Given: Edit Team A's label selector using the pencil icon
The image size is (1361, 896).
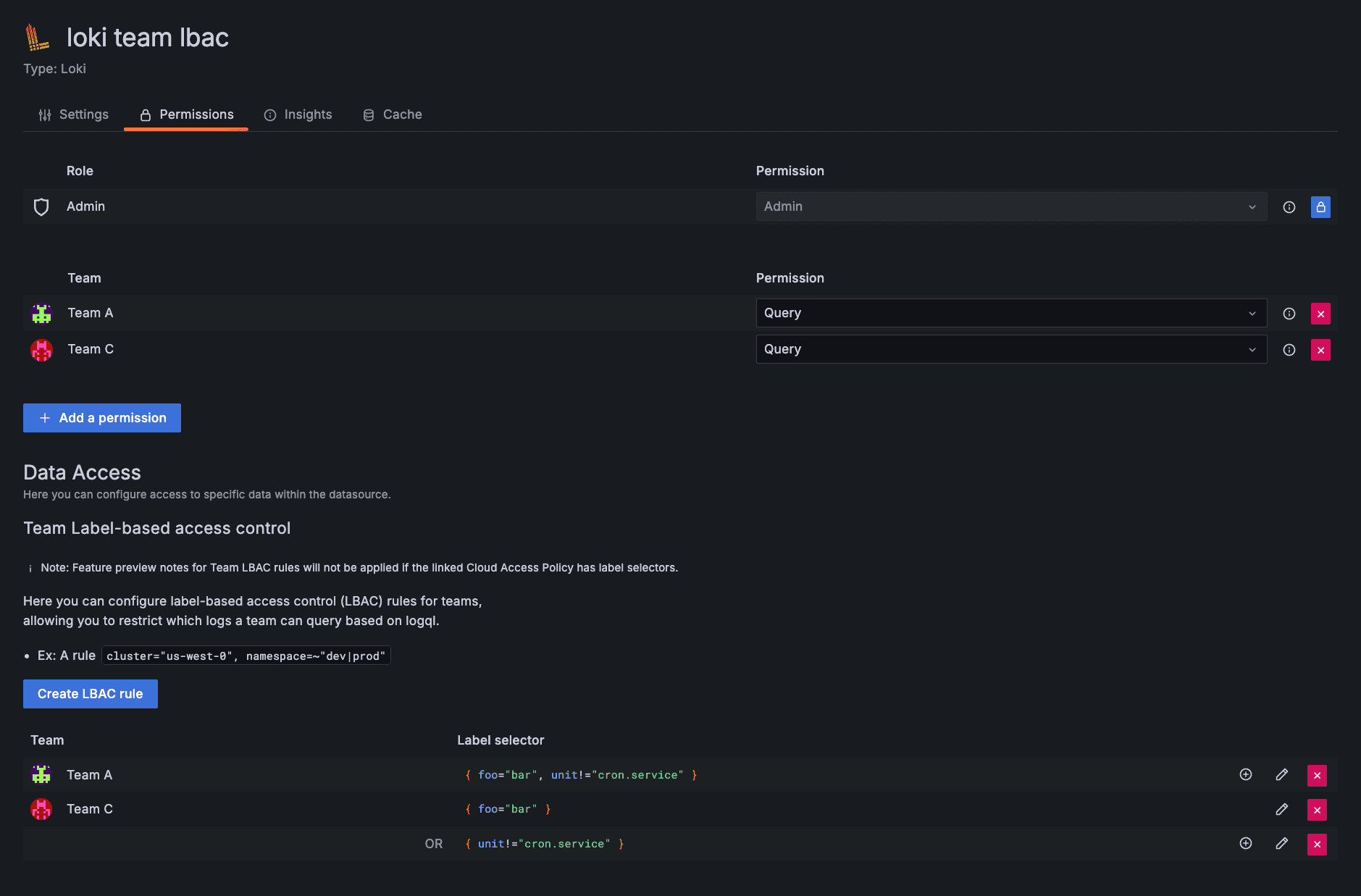Looking at the screenshot, I should (x=1281, y=774).
